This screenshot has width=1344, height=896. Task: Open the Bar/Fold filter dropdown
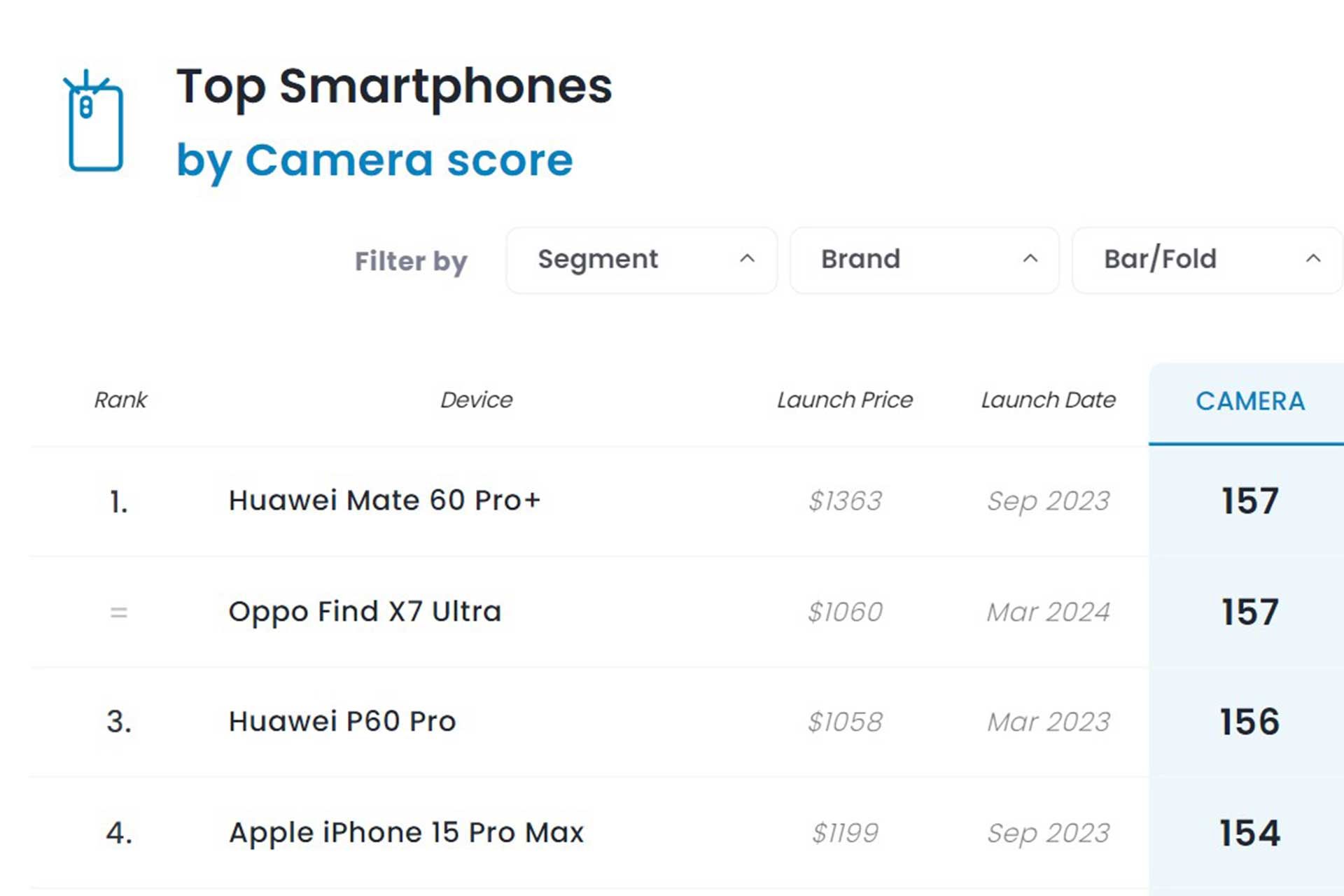click(1207, 260)
